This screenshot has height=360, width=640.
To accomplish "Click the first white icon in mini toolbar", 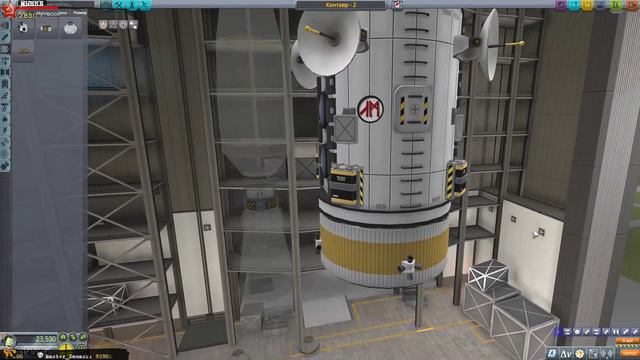I will [568, 332].
